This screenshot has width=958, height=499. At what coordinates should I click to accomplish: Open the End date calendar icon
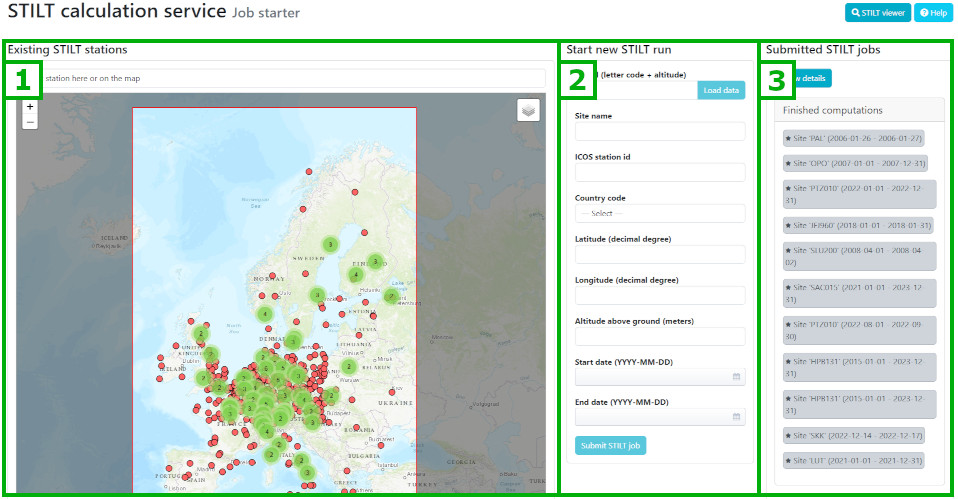coord(736,417)
